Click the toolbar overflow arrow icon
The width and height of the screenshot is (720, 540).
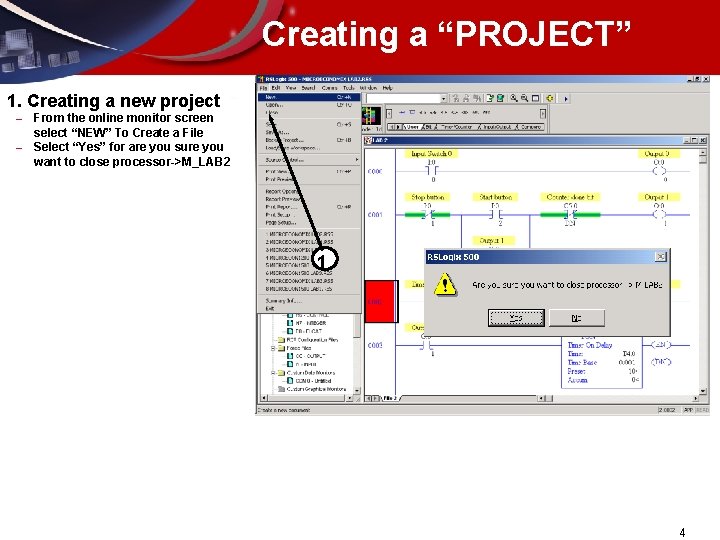[566, 99]
